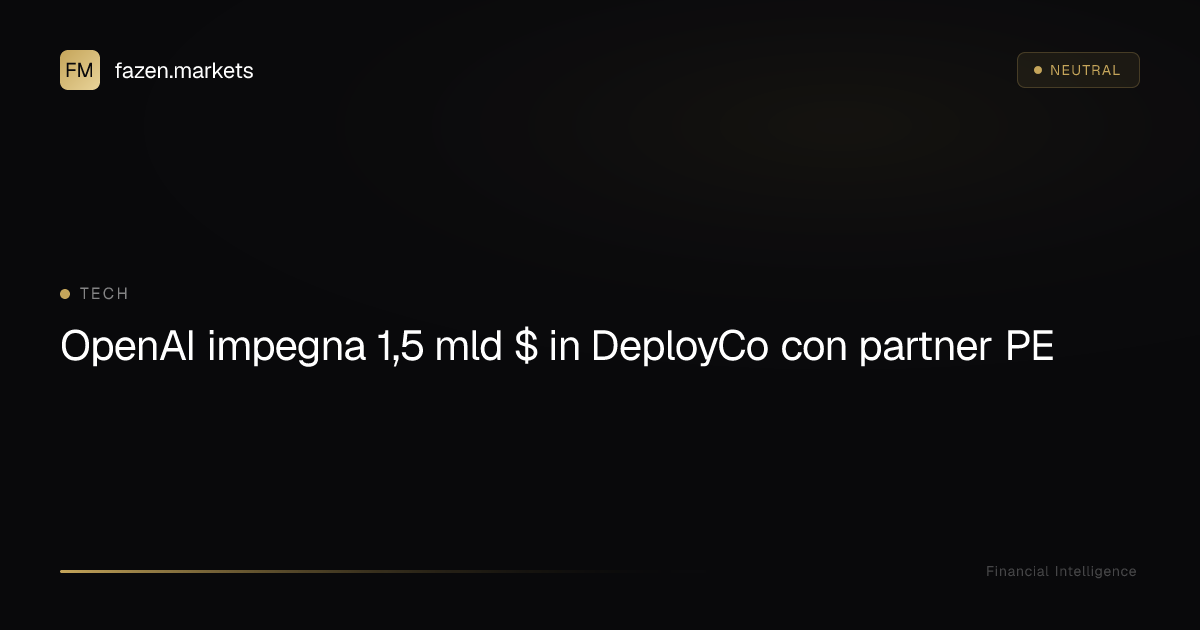Image resolution: width=1200 pixels, height=630 pixels.
Task: Open the OpenAI DeployCo headline
Action: tap(557, 347)
